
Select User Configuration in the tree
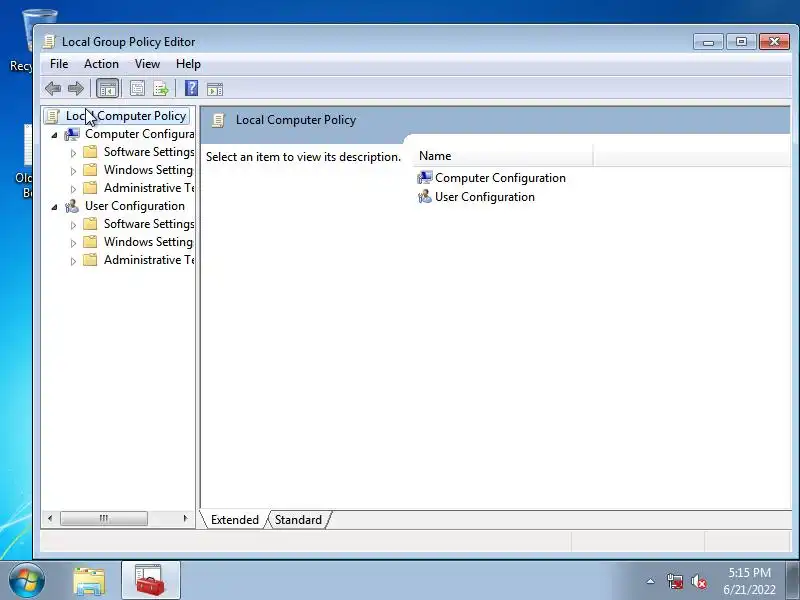click(x=135, y=206)
